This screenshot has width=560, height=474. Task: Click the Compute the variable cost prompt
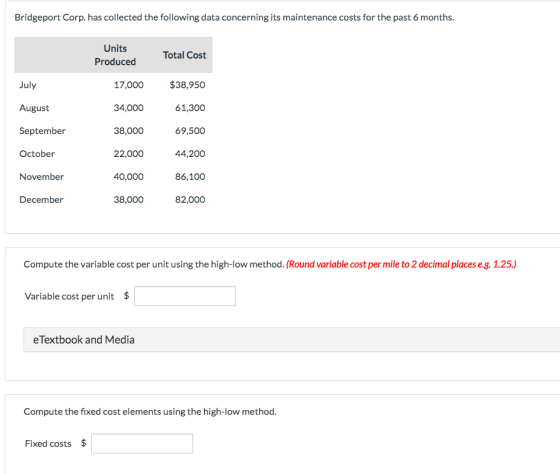[x=154, y=264]
